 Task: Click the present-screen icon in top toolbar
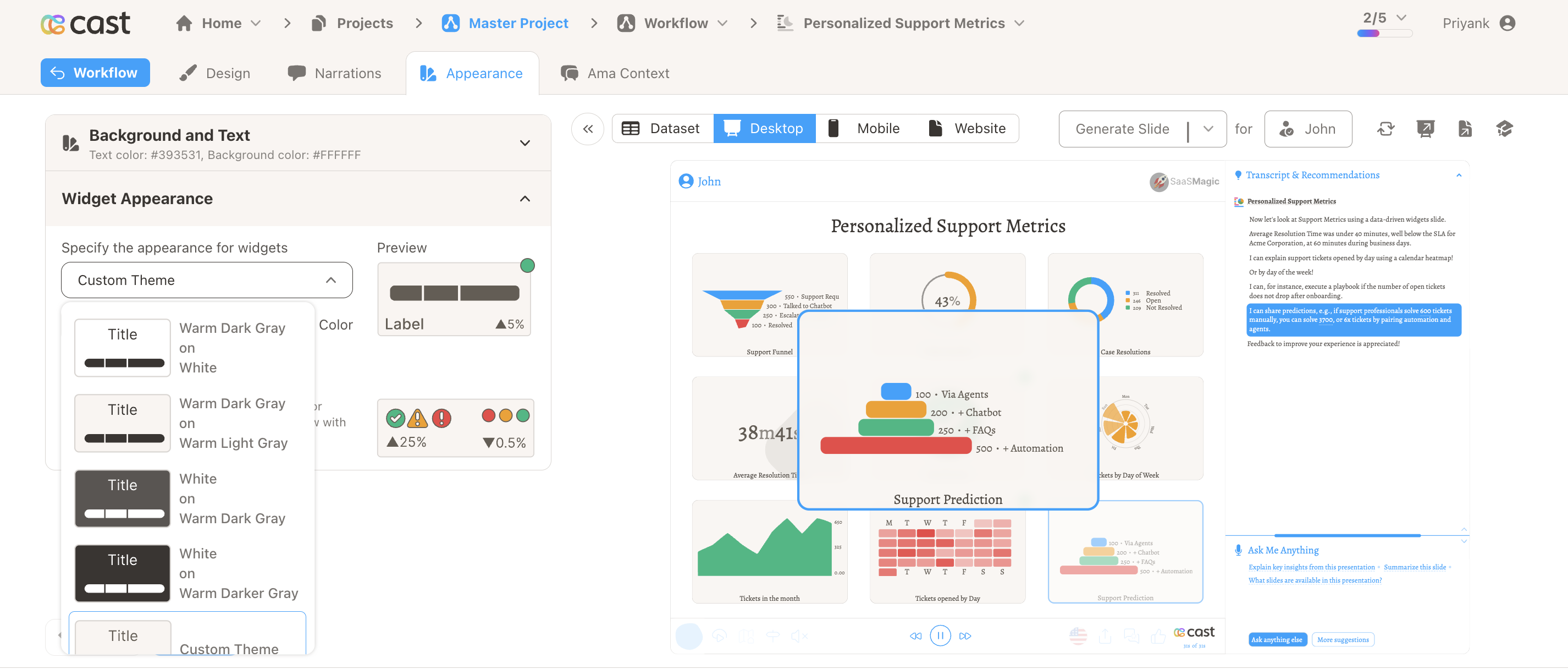[x=1425, y=129]
